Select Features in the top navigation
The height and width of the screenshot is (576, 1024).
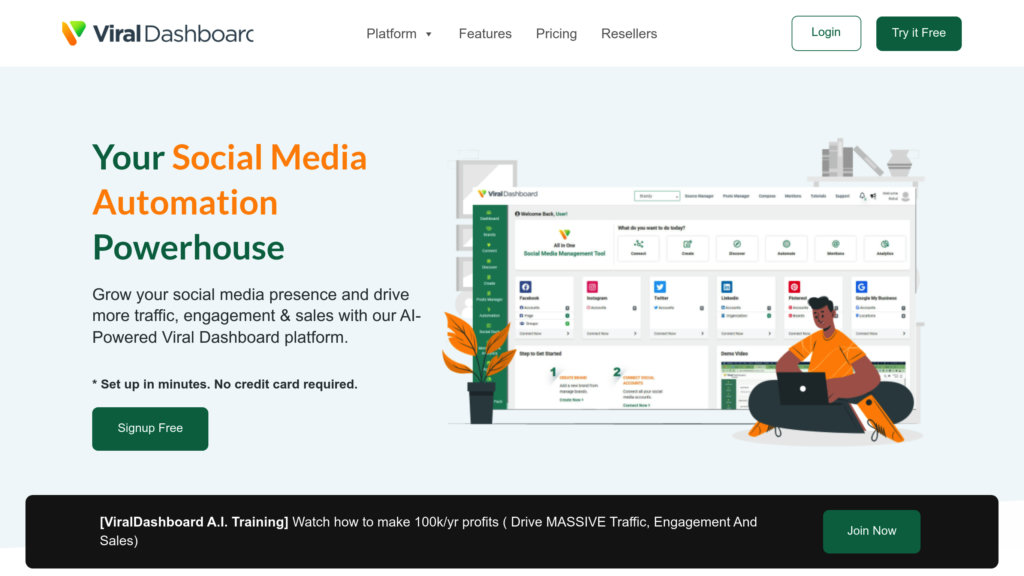click(485, 33)
